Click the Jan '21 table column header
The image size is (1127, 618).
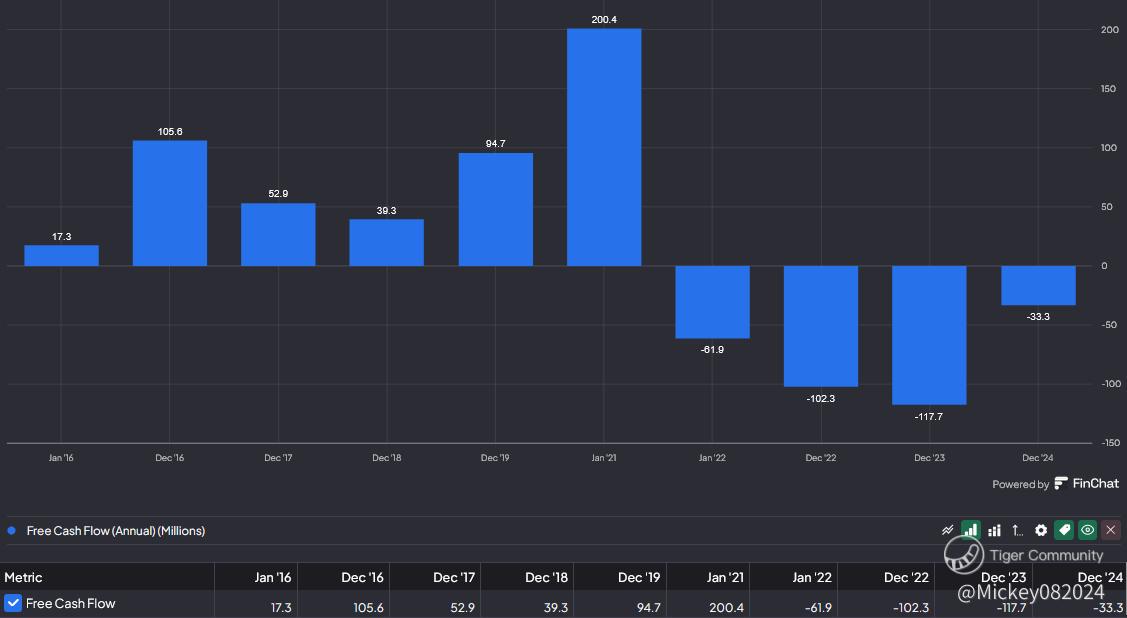pyautogui.click(x=725, y=577)
